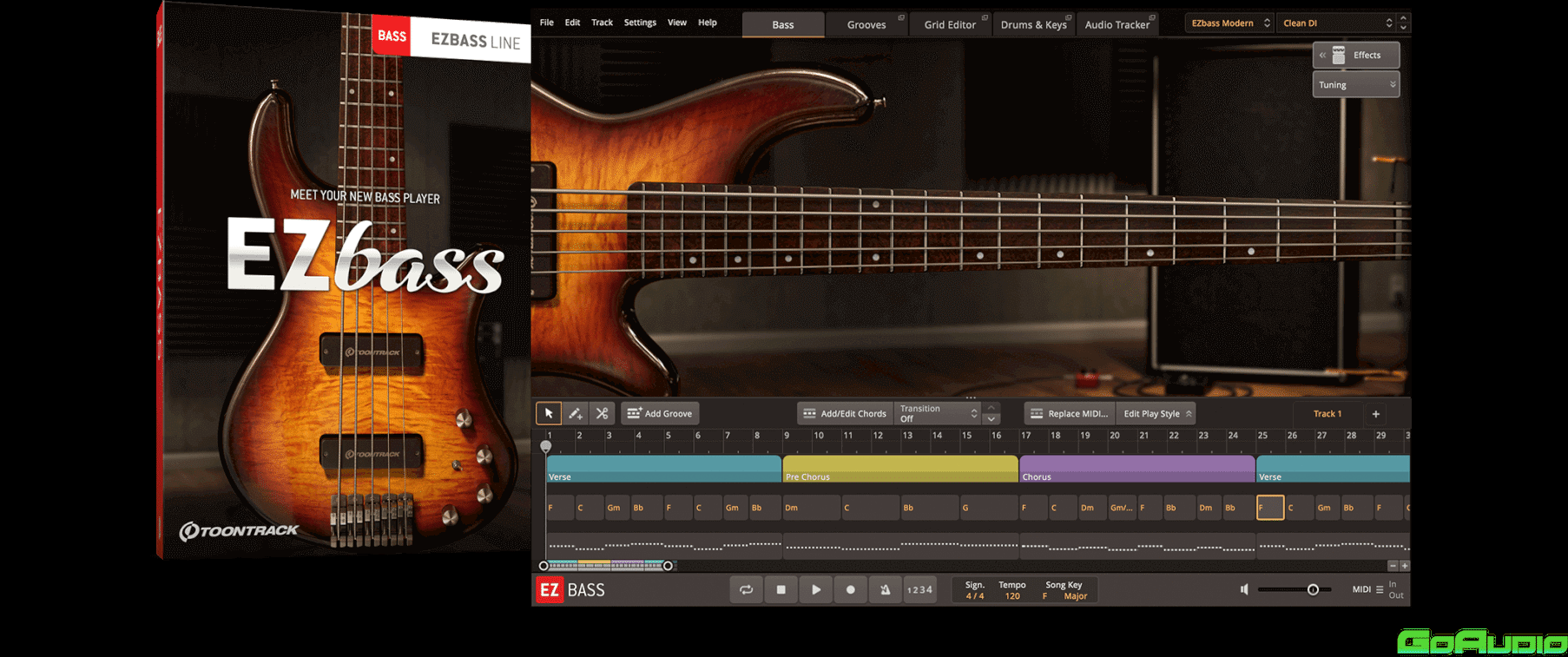Switch to the Grooves tab
This screenshot has height=657, width=1568.
click(866, 24)
